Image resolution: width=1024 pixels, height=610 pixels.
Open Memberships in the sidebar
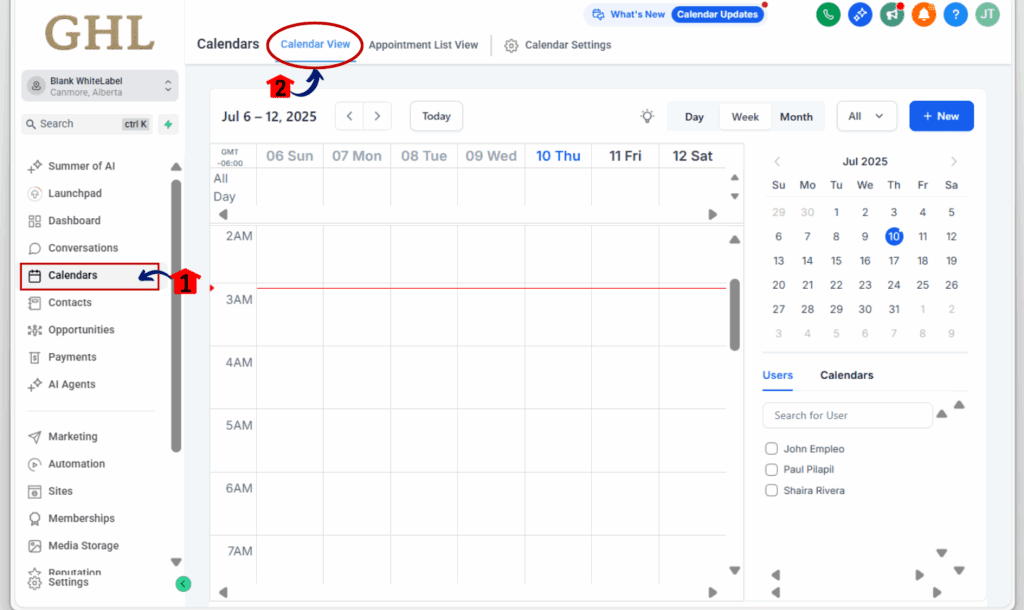coord(81,519)
